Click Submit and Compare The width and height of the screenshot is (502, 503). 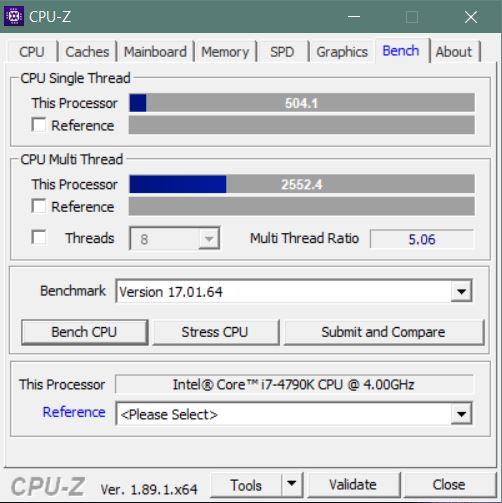383,332
